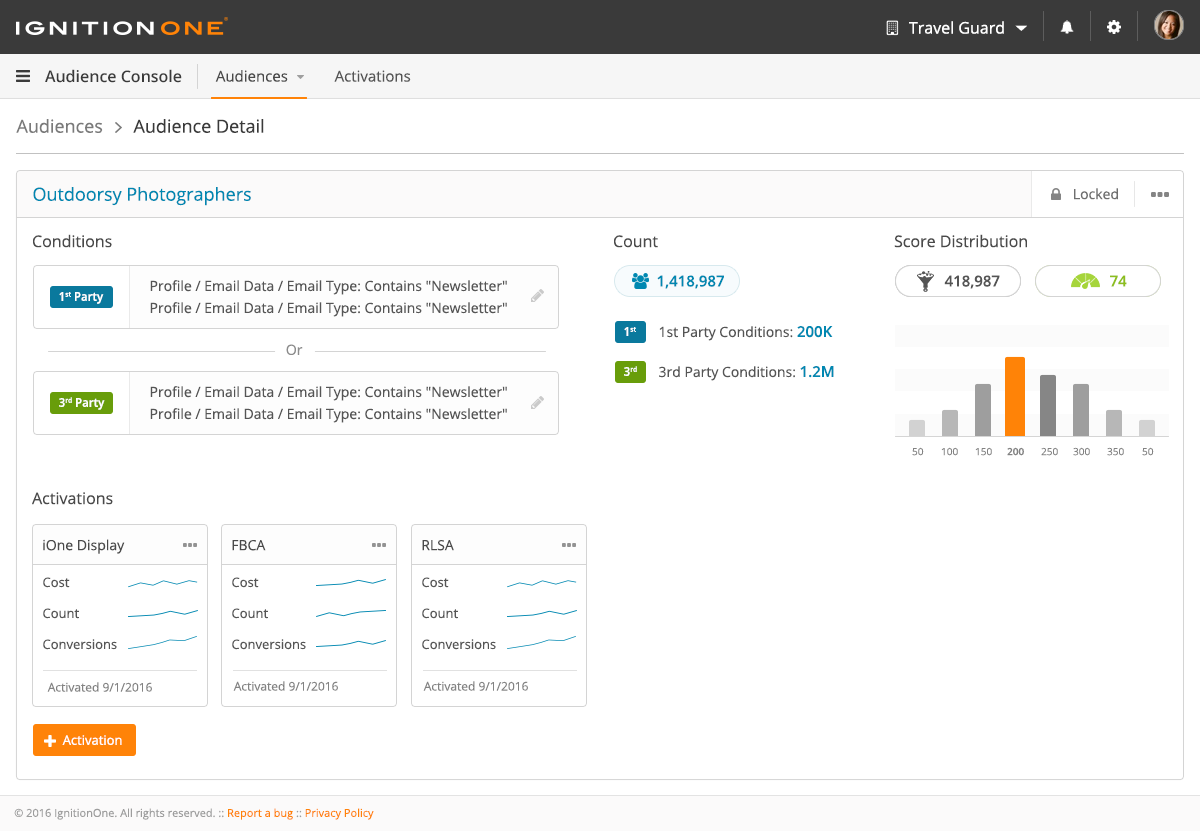Click the notifications bell icon
The width and height of the screenshot is (1200, 831).
[1067, 28]
